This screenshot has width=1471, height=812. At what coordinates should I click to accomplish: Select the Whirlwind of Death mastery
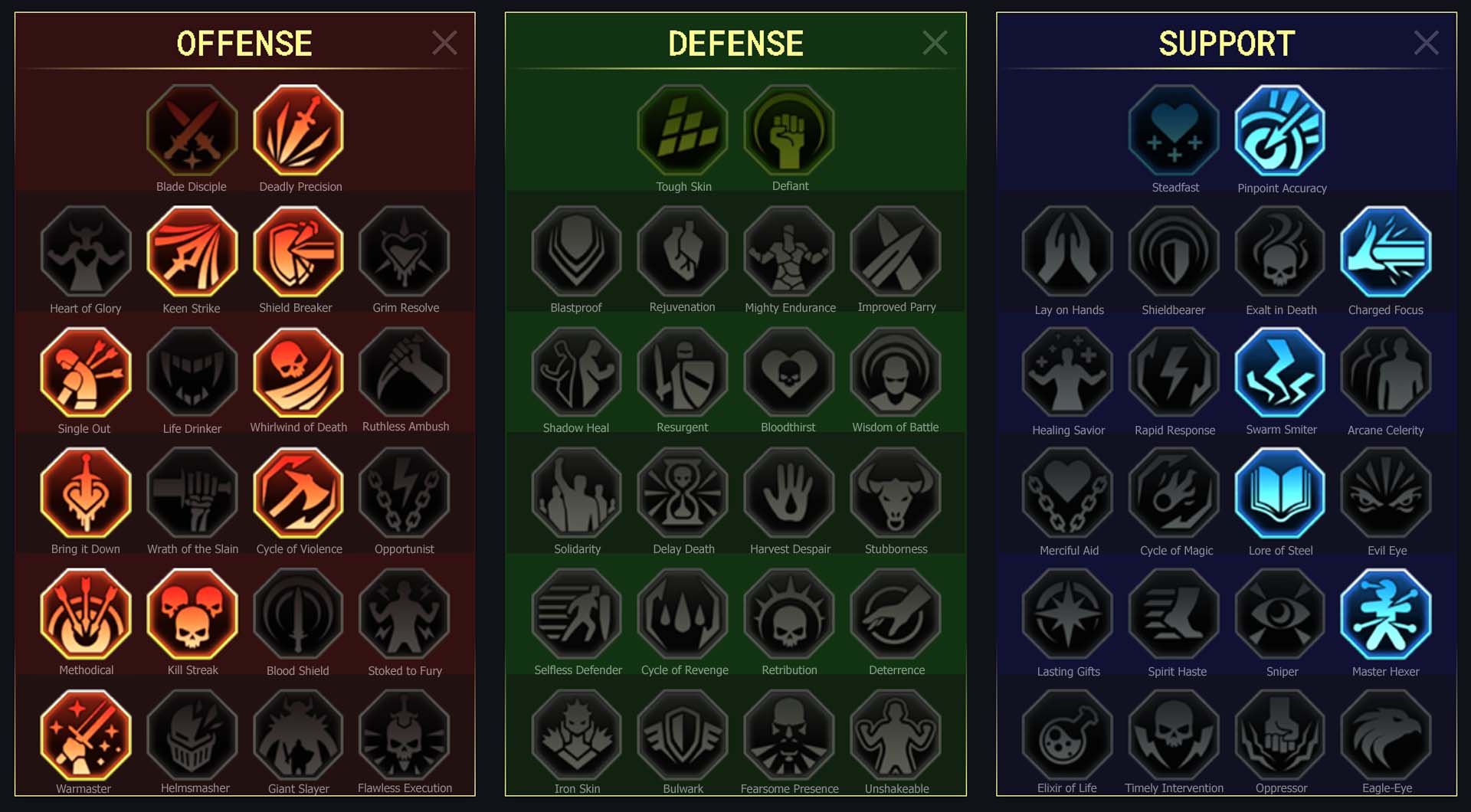click(298, 373)
